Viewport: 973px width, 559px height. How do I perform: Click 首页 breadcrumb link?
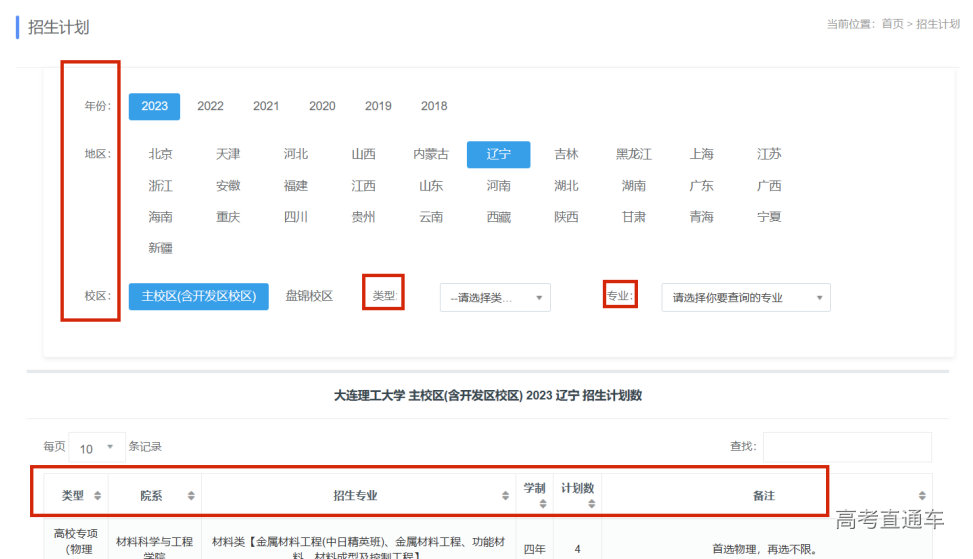click(x=892, y=24)
